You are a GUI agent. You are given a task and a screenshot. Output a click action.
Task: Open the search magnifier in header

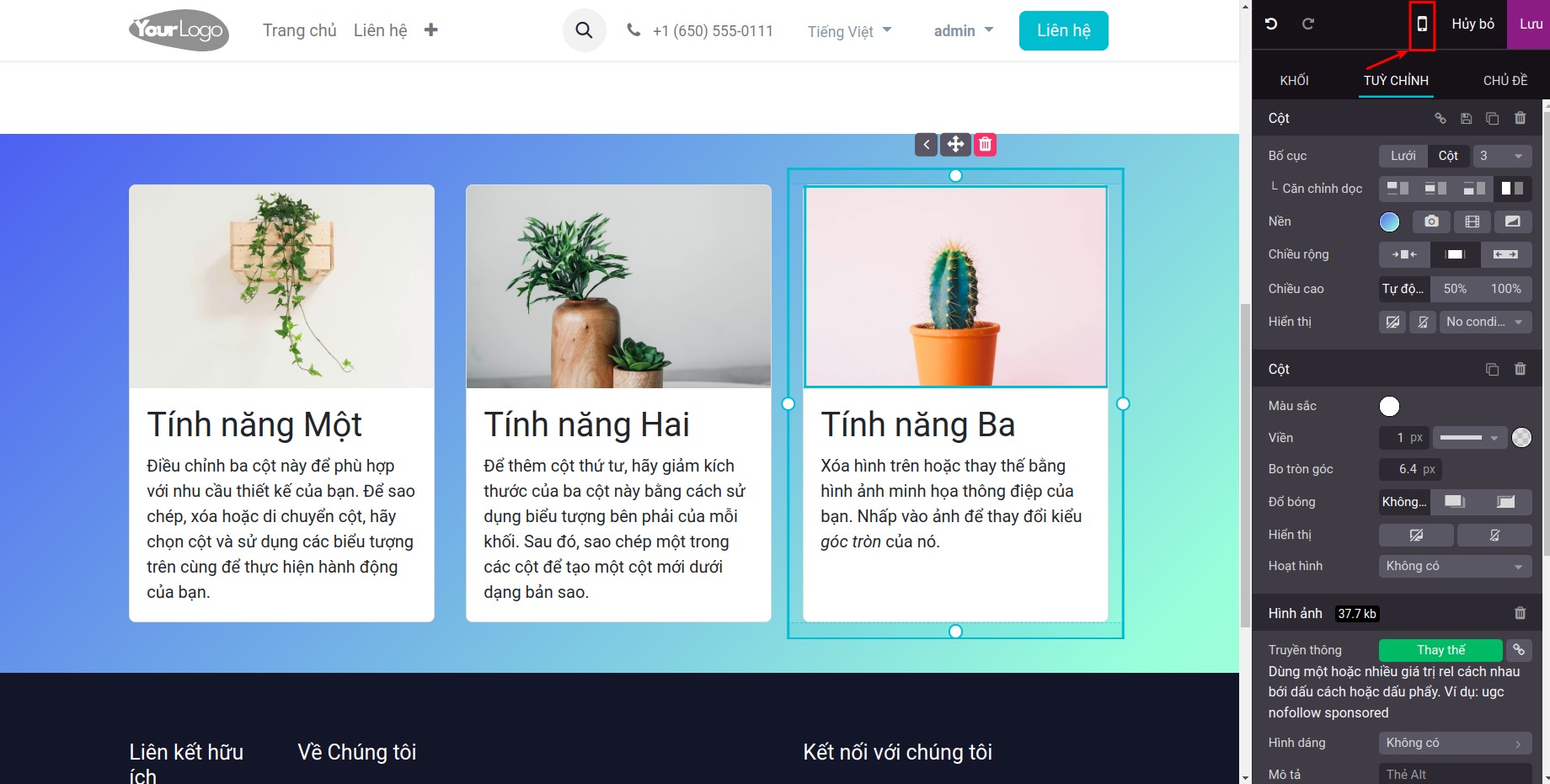pos(584,31)
